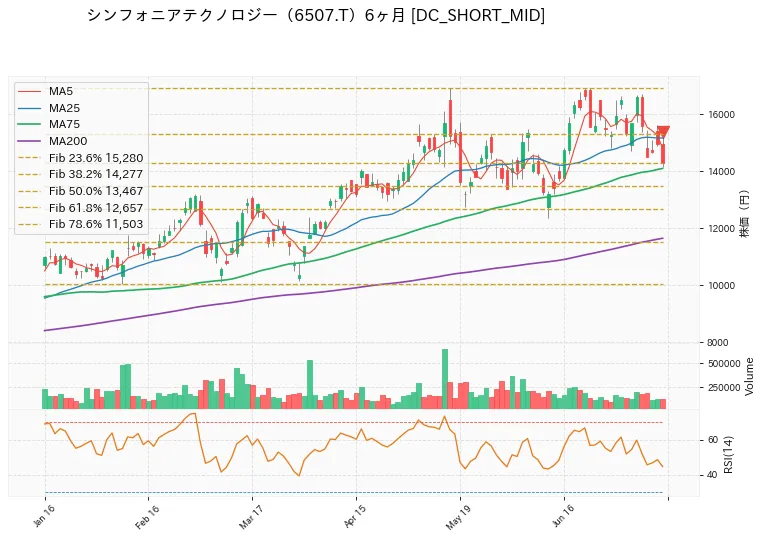Click Fib 78.6% 11,503 legend entry
Viewport: 764px width, 540px height.
80,224
